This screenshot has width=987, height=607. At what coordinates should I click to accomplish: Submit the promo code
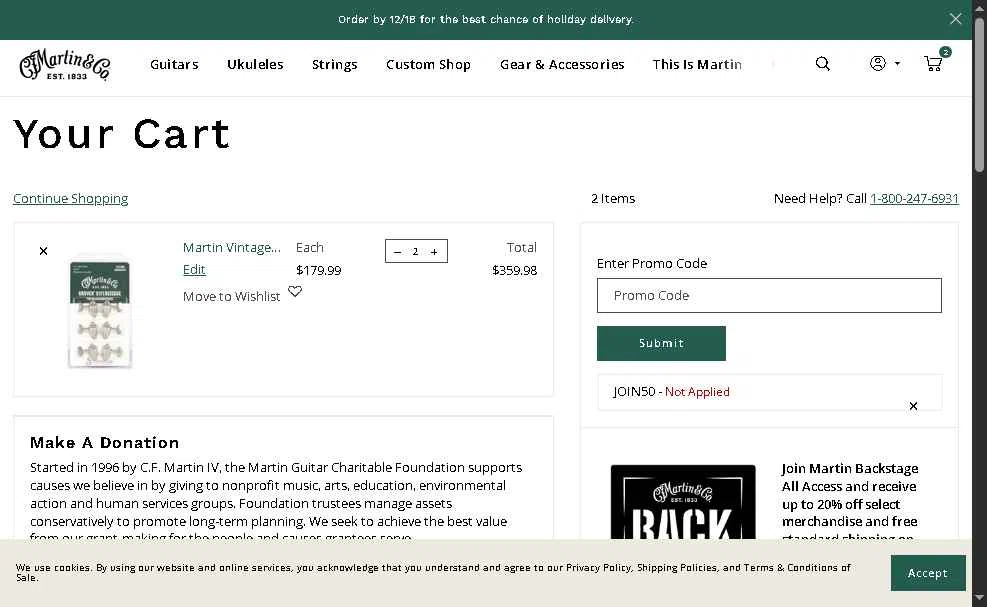[x=661, y=343]
